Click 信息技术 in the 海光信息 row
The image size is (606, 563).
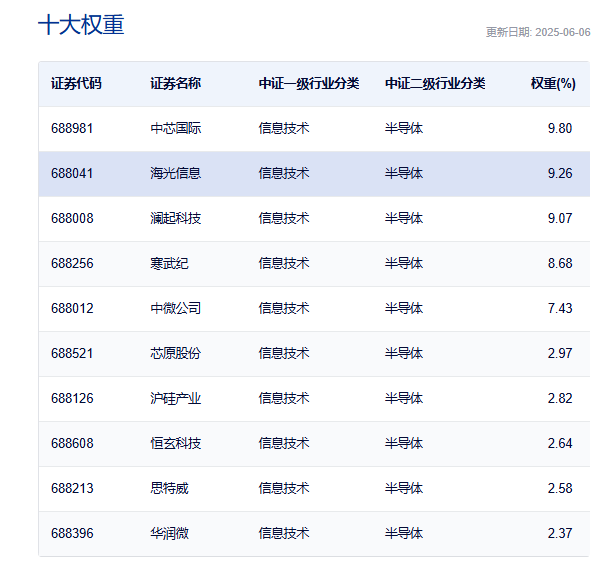click(284, 174)
